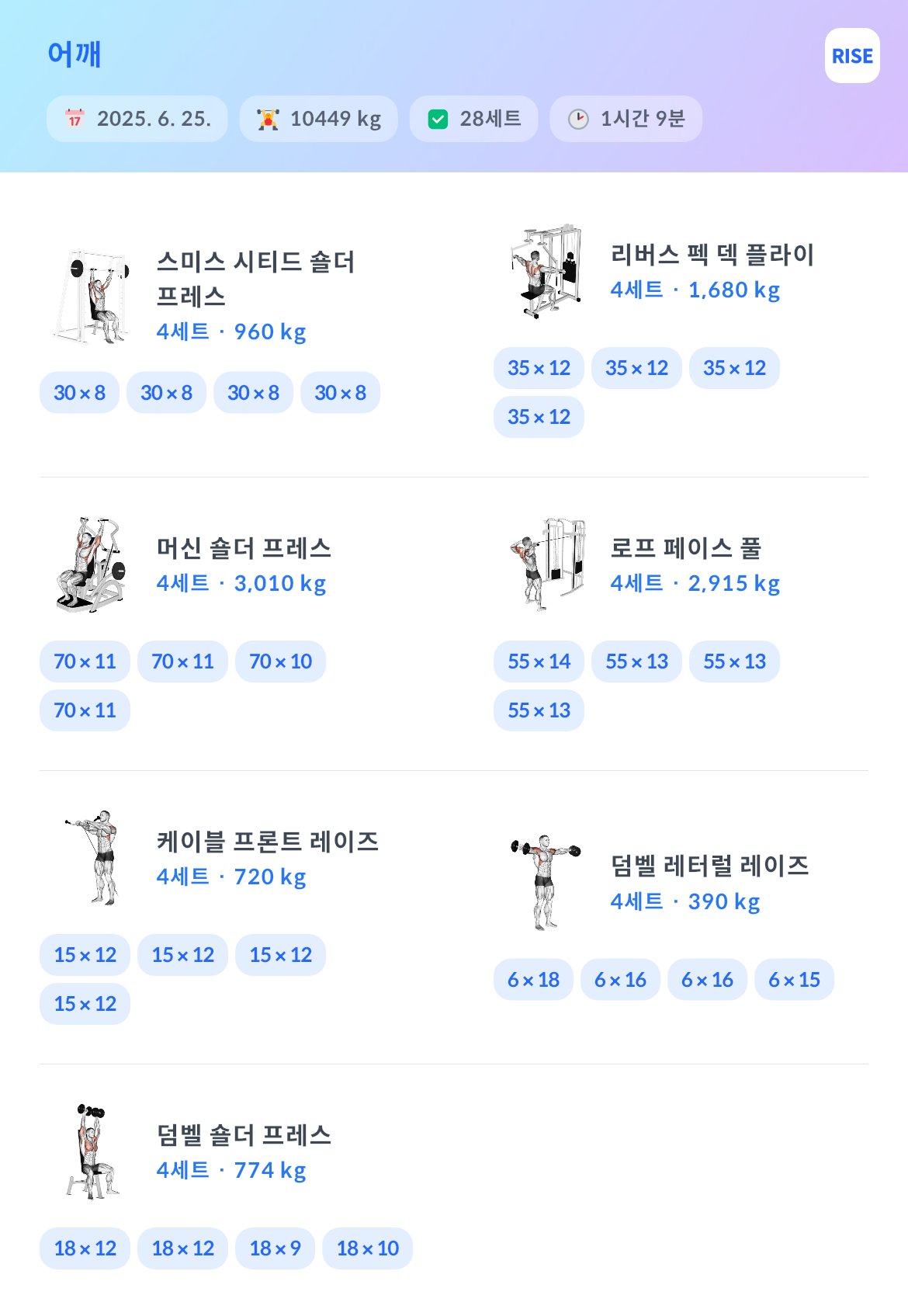Select the 로프 페이스 풀 cable image
The image size is (908, 1316).
point(546,565)
